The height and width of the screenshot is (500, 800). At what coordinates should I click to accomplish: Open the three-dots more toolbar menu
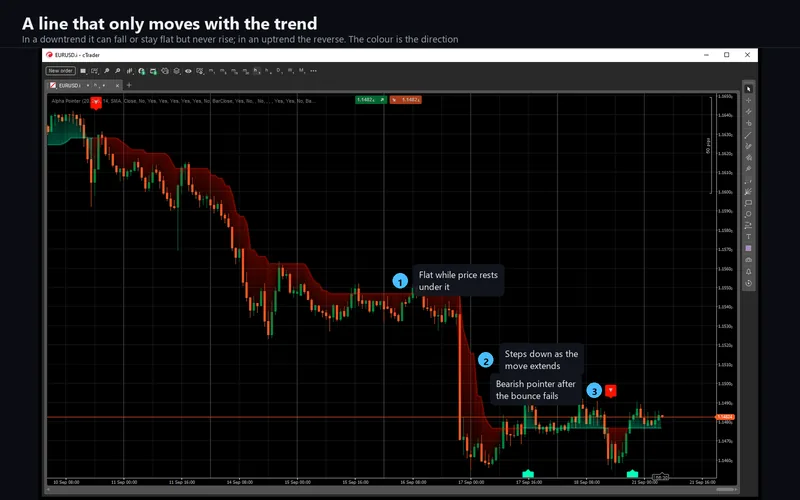click(x=313, y=71)
